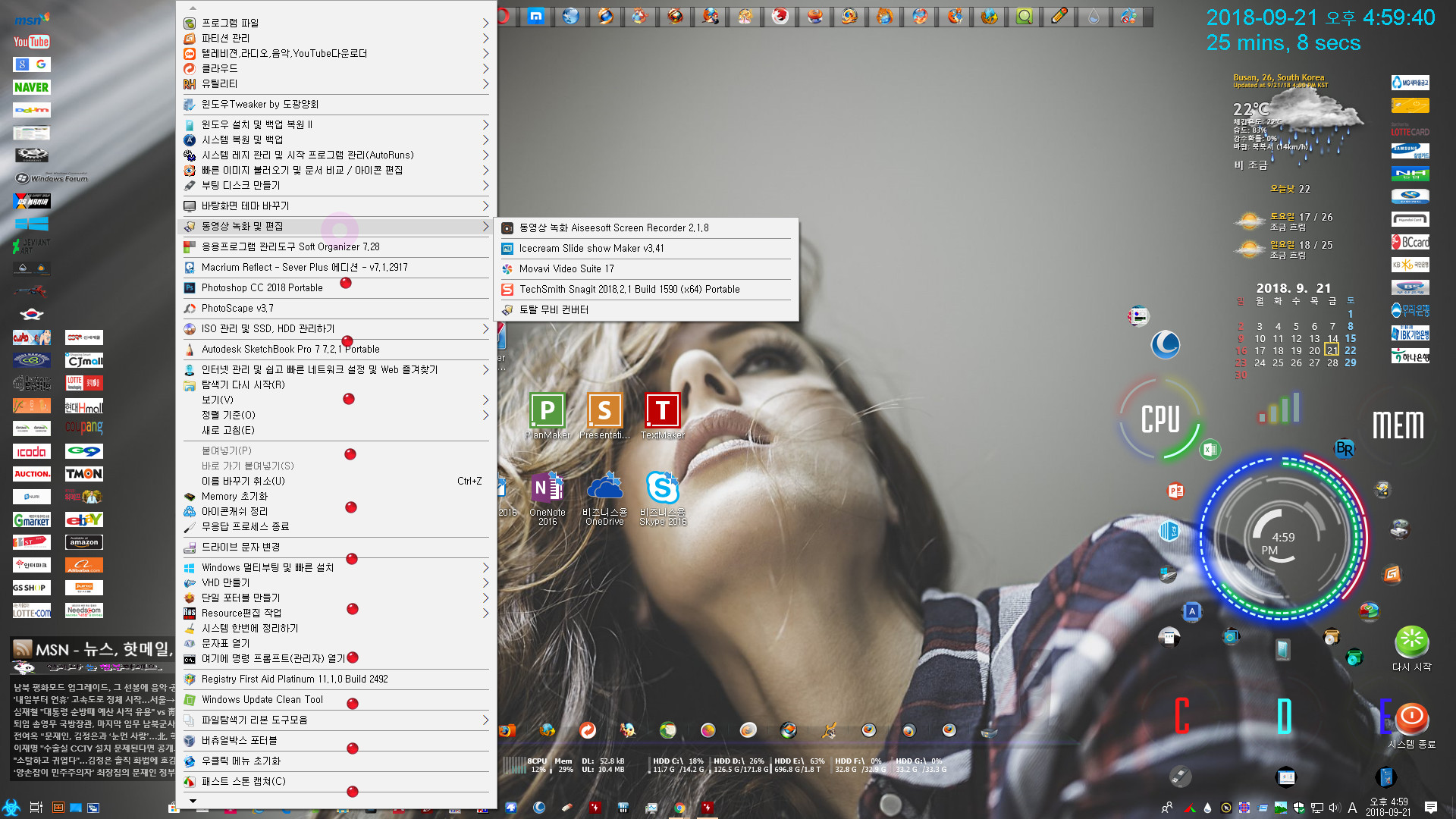Open the CJmall shopping shortcut
The image size is (1456, 819).
click(83, 360)
